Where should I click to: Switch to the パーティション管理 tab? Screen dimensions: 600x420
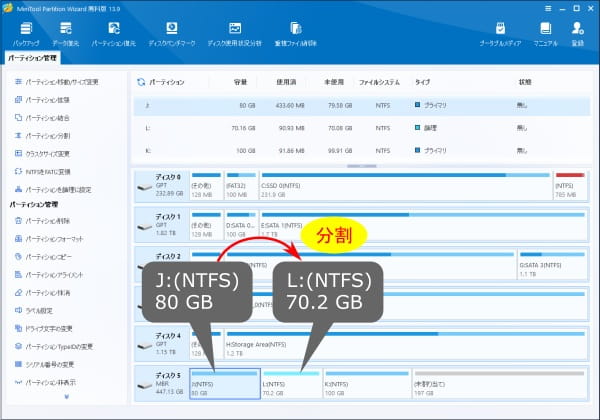coord(33,58)
